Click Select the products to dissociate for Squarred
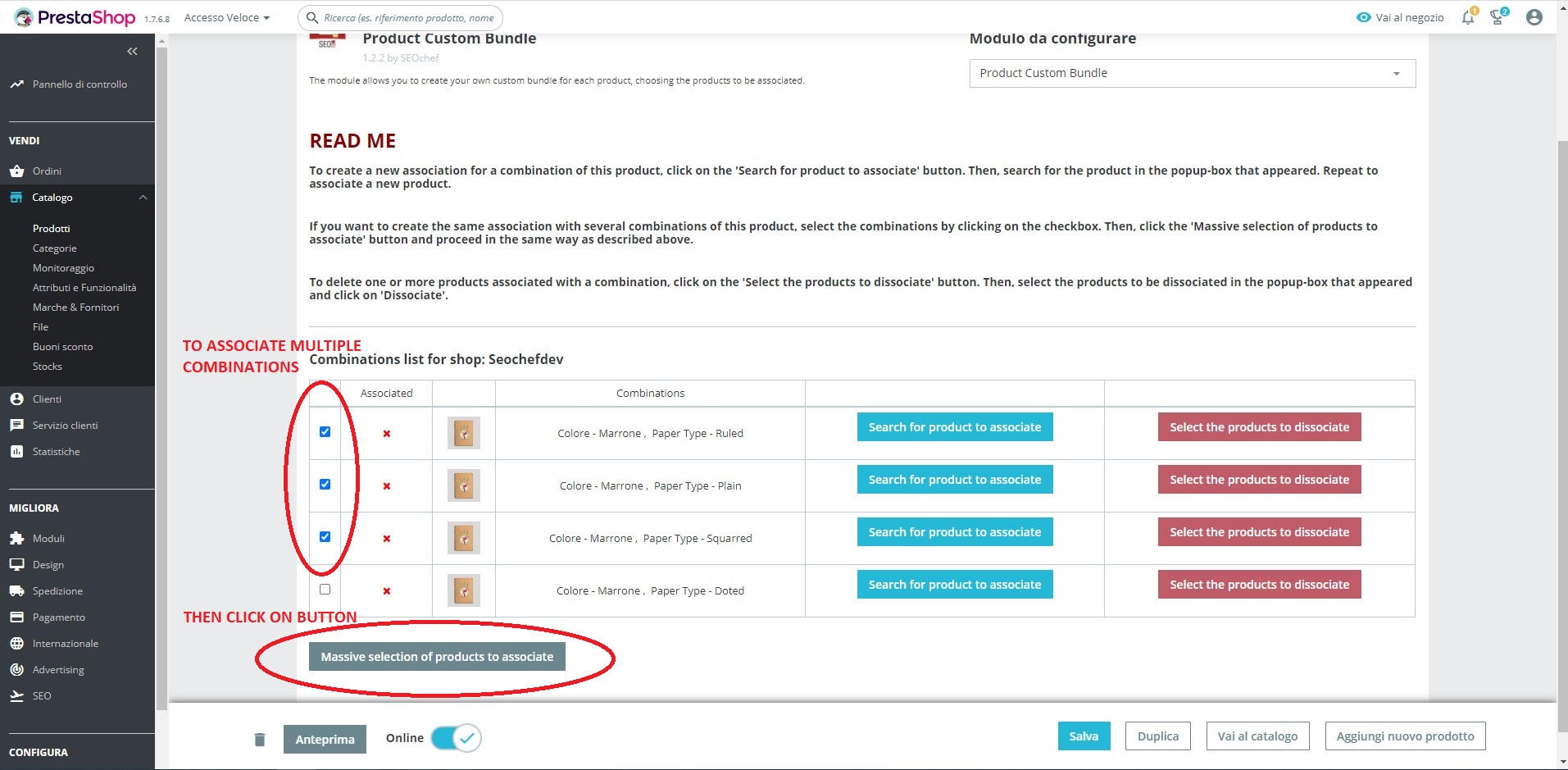The image size is (1568, 770). pyautogui.click(x=1259, y=532)
